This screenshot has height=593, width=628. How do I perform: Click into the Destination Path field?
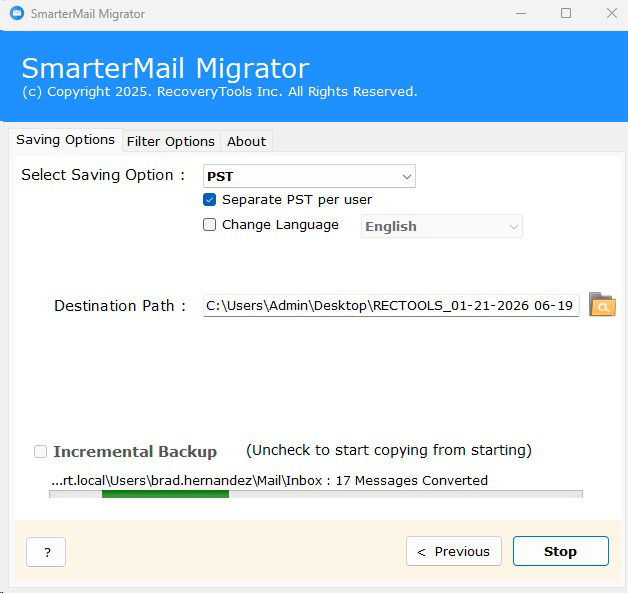391,306
